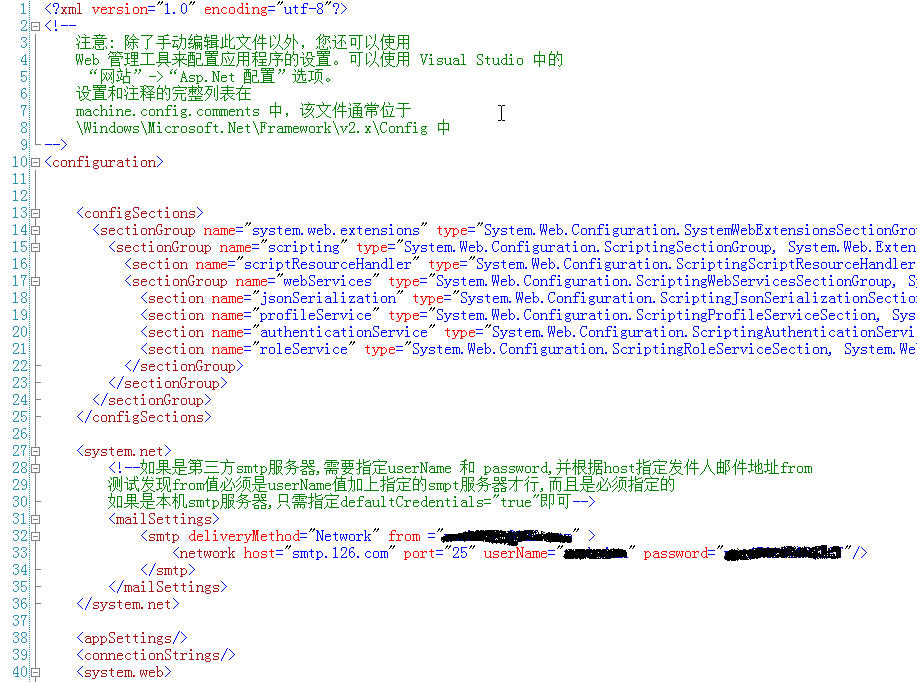Click the defaultCredentials="true" comment text
This screenshot has height=682, width=917.
(x=439, y=502)
